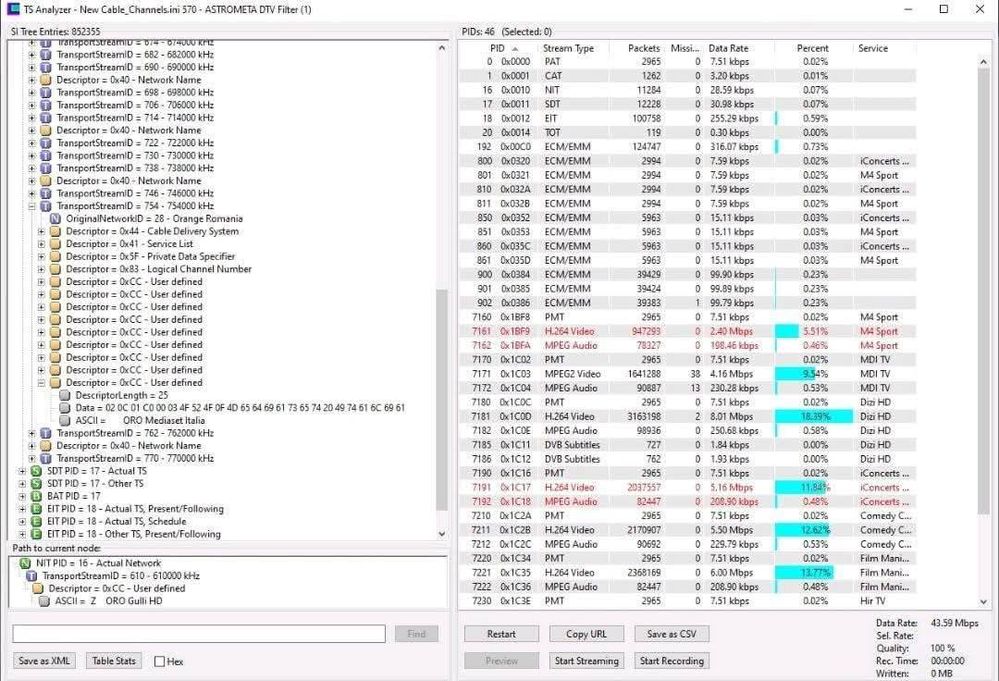Click the TransportStreamID = 762 node icon
The width and height of the screenshot is (999, 681).
(46, 433)
